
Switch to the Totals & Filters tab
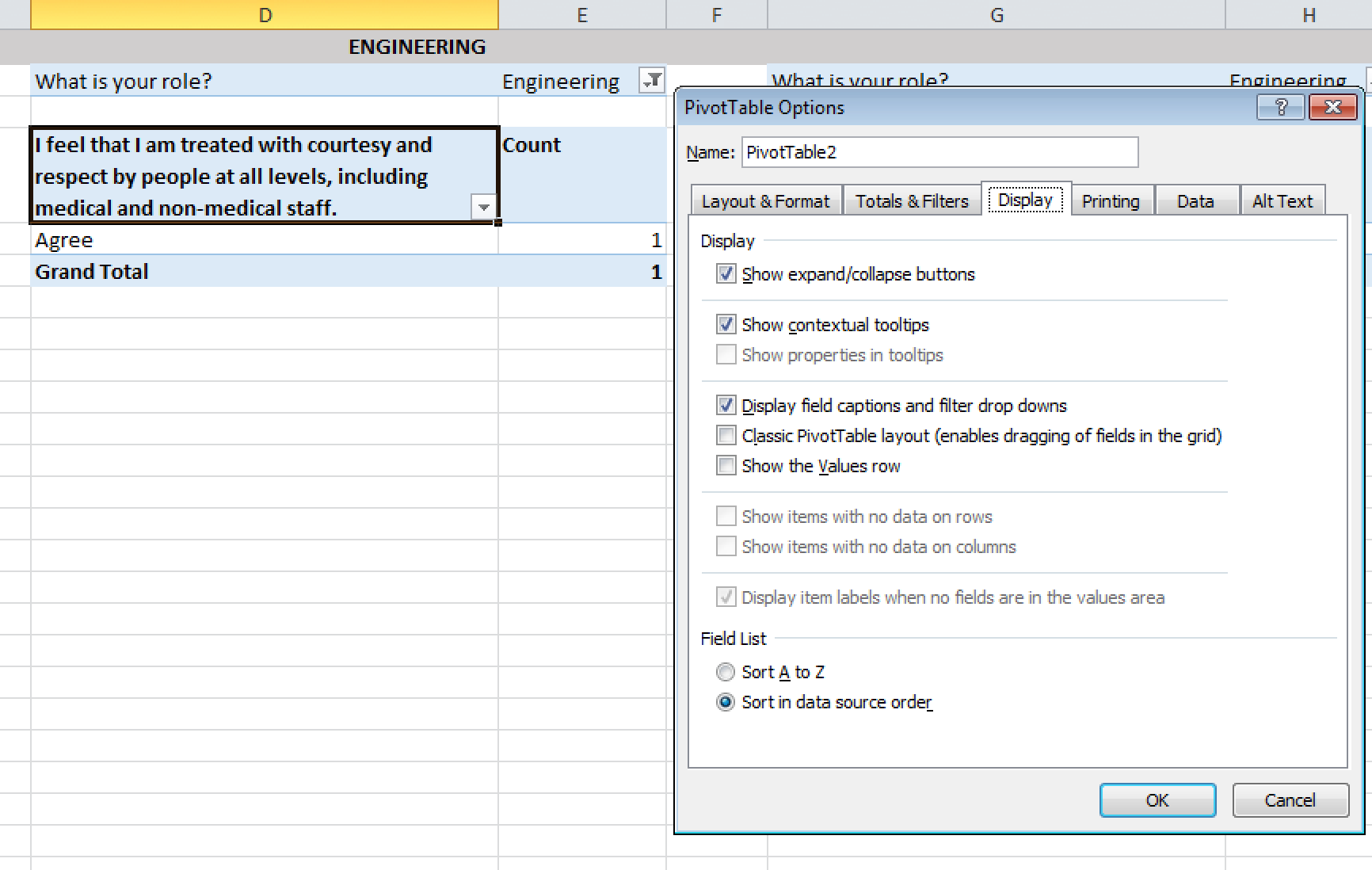coord(912,200)
